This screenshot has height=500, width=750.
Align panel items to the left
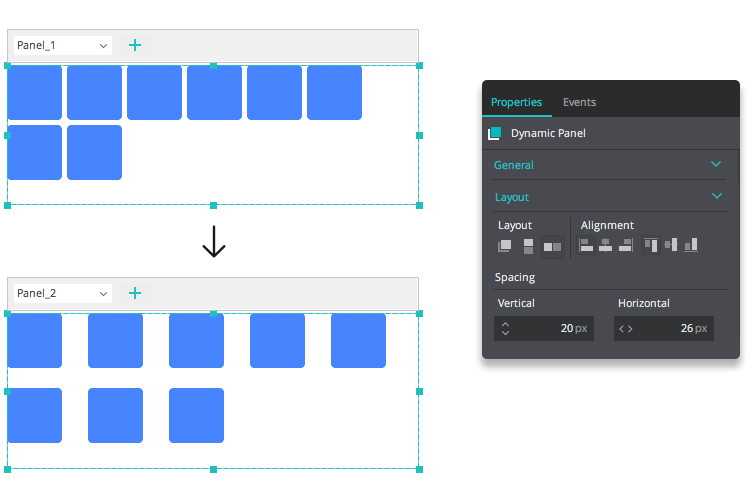pos(586,245)
